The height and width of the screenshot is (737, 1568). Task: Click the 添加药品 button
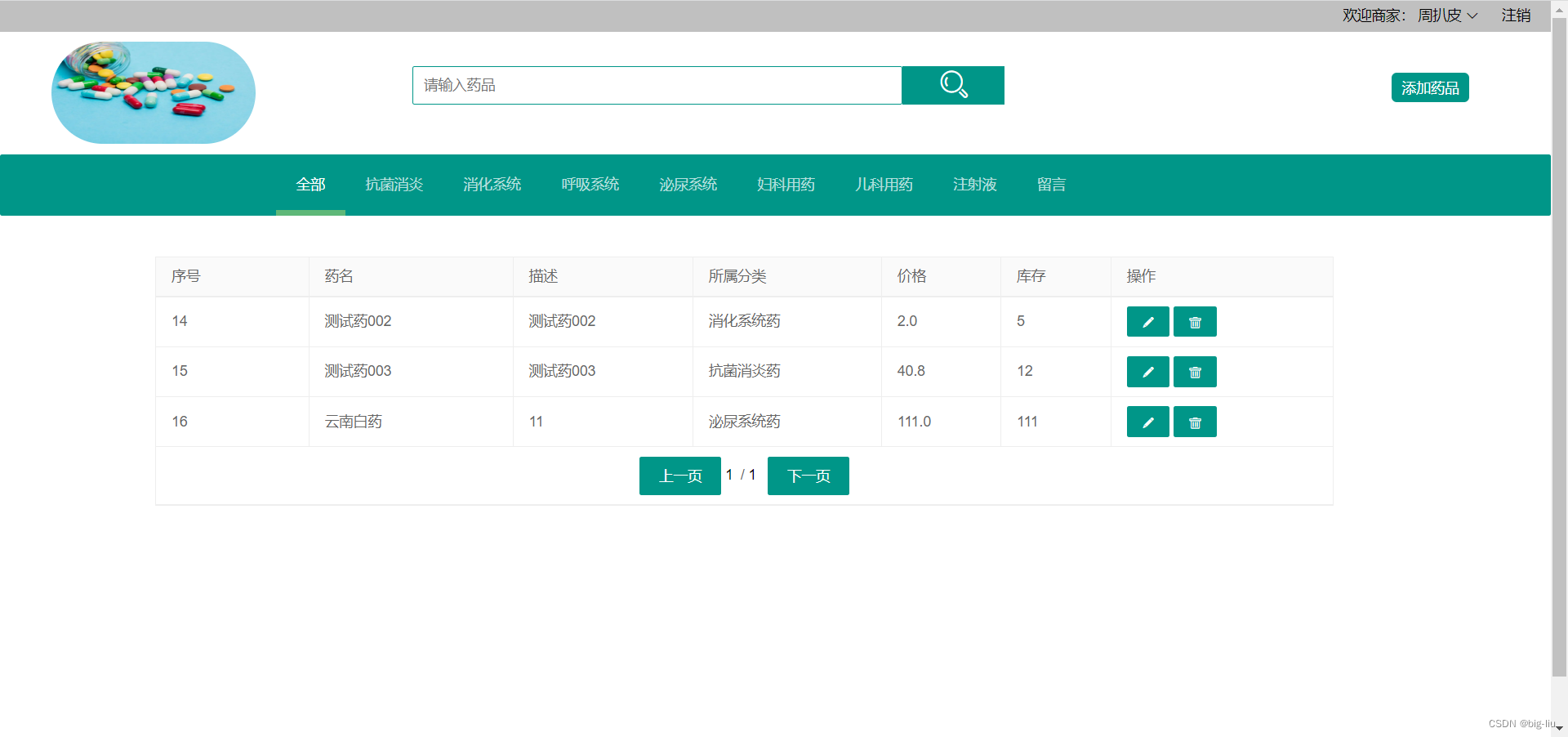click(x=1430, y=87)
